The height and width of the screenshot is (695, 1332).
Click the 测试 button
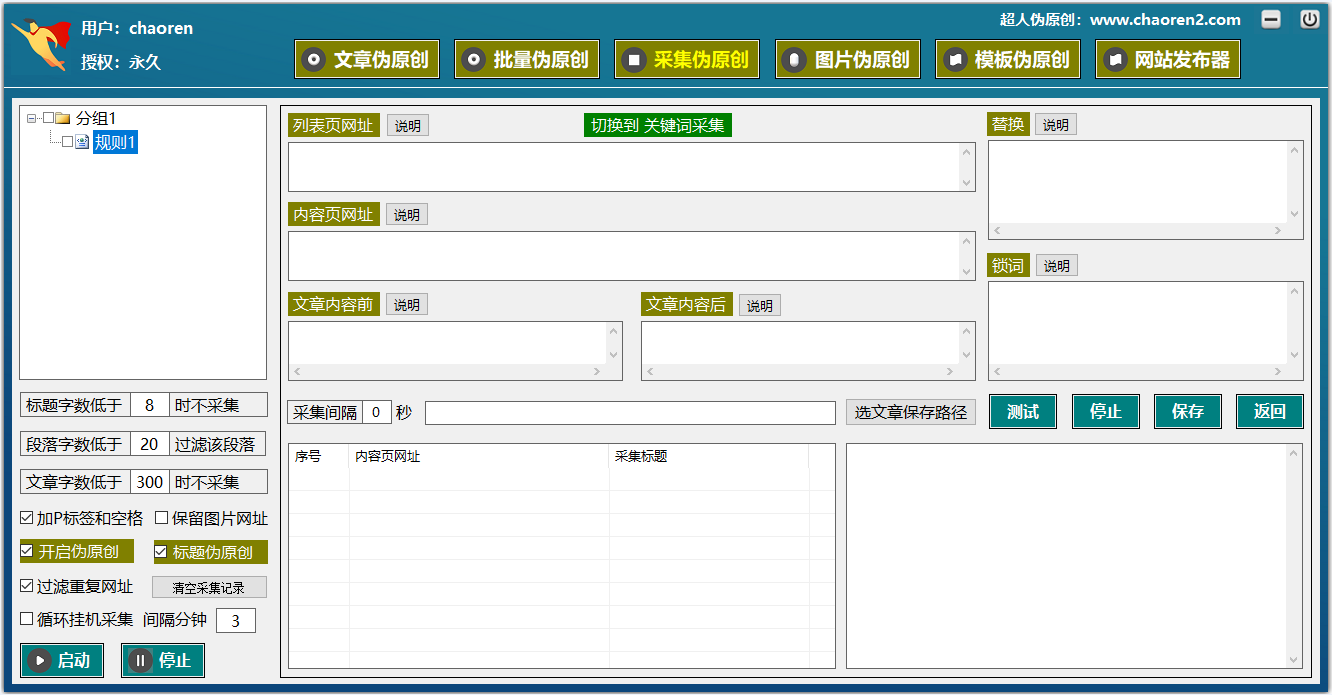(1023, 411)
